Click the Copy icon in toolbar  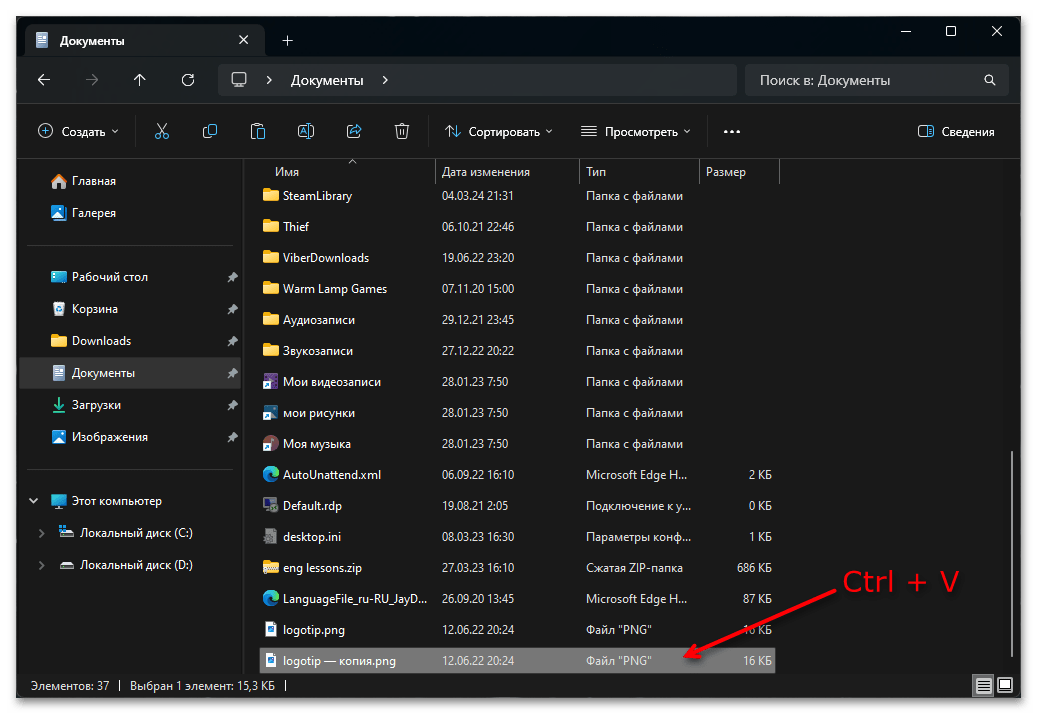pyautogui.click(x=210, y=131)
